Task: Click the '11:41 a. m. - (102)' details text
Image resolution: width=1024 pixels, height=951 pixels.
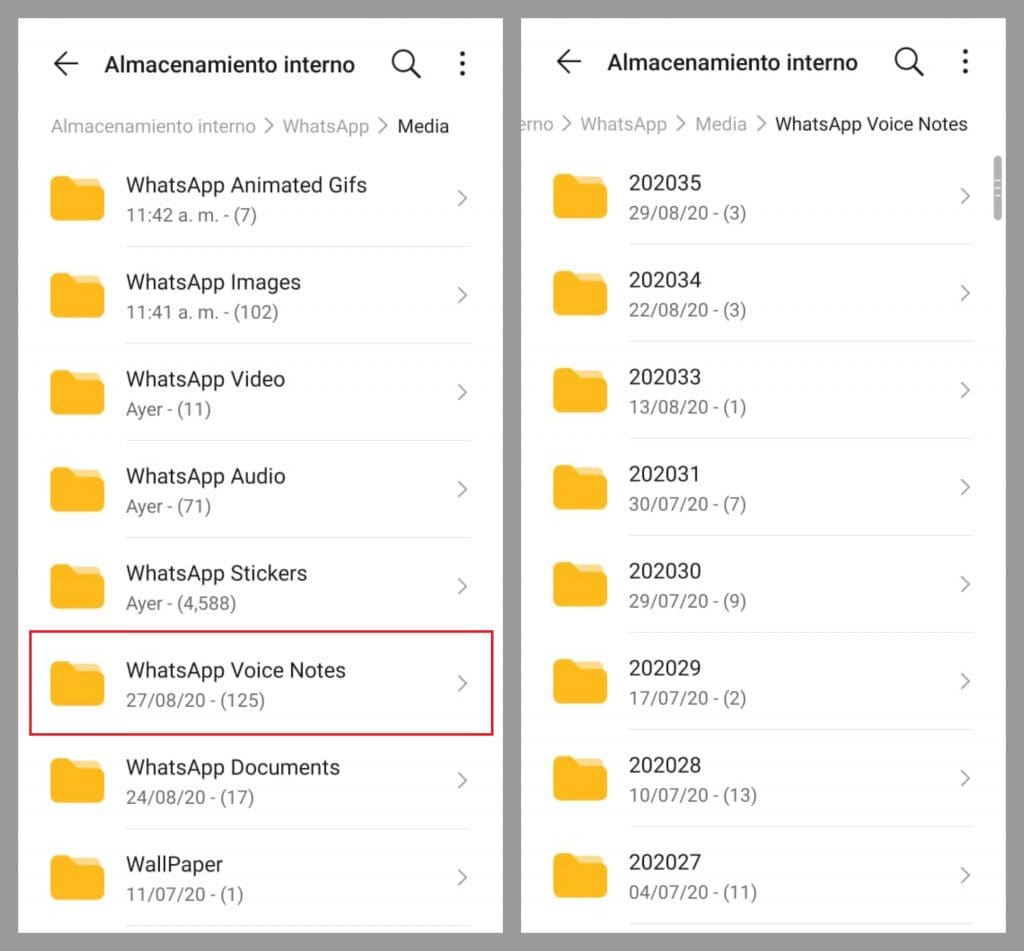Action: tap(202, 312)
